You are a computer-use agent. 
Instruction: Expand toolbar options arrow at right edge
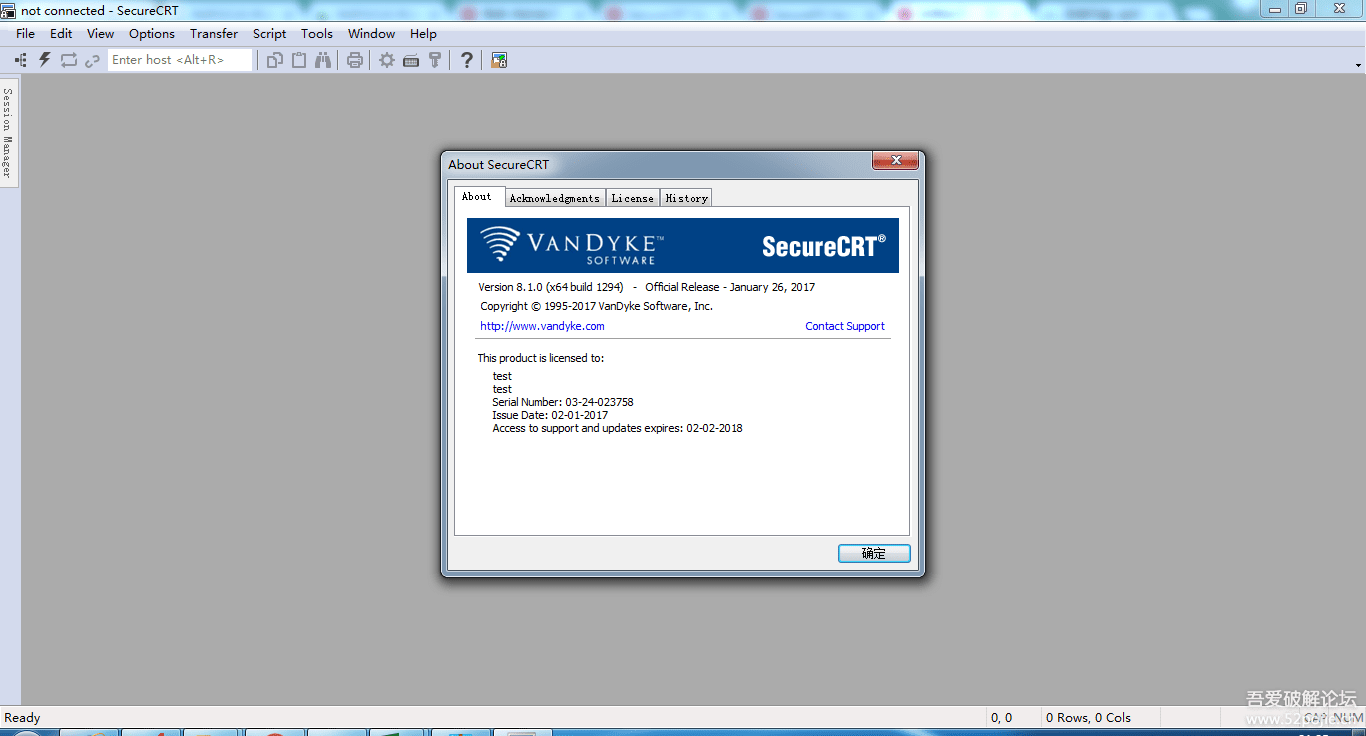click(1359, 65)
